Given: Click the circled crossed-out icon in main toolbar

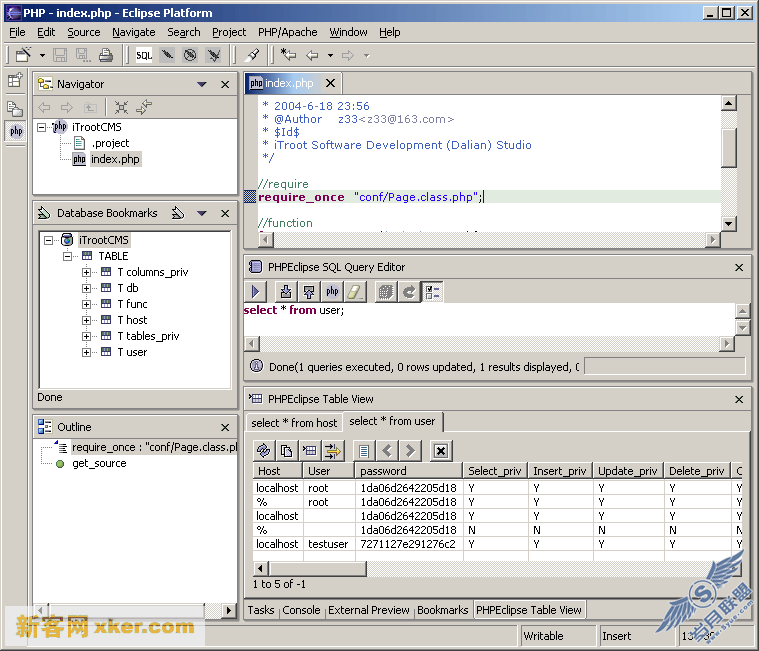Looking at the screenshot, I should (190, 55).
